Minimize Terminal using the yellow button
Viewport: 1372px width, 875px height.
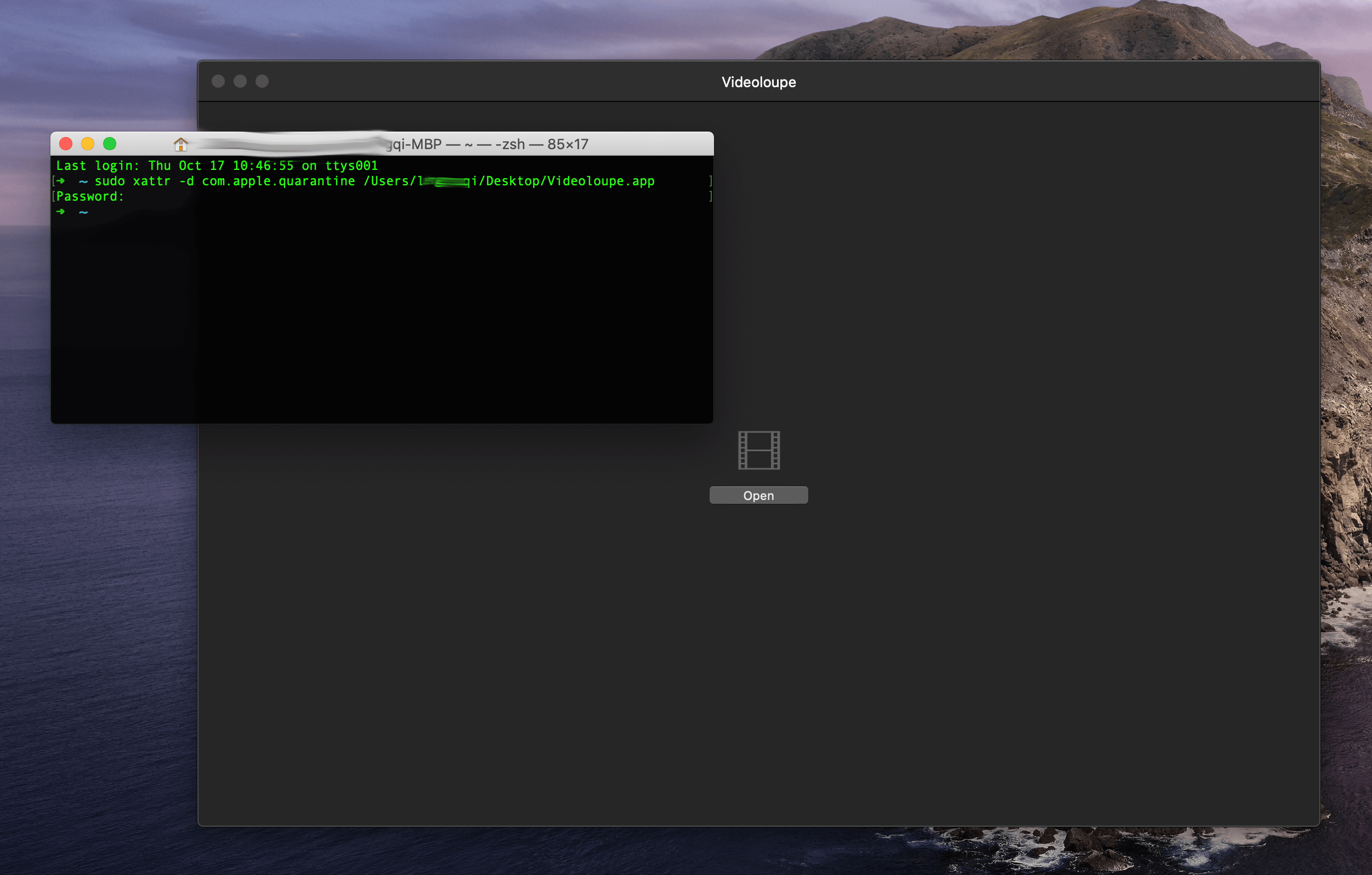[88, 144]
